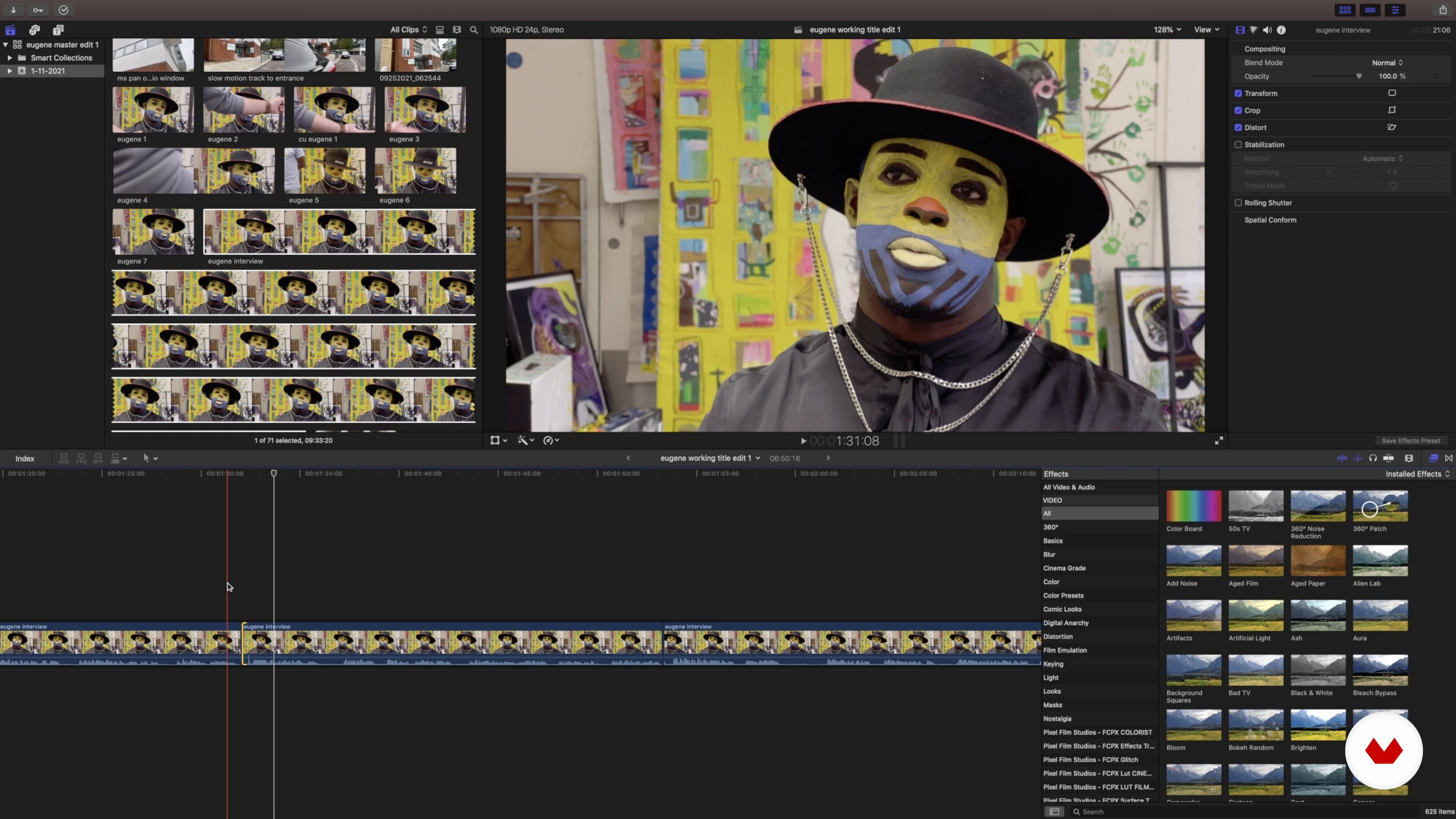The image size is (1456, 819).
Task: Switch to Audio inspector tab icon
Action: point(1267,30)
